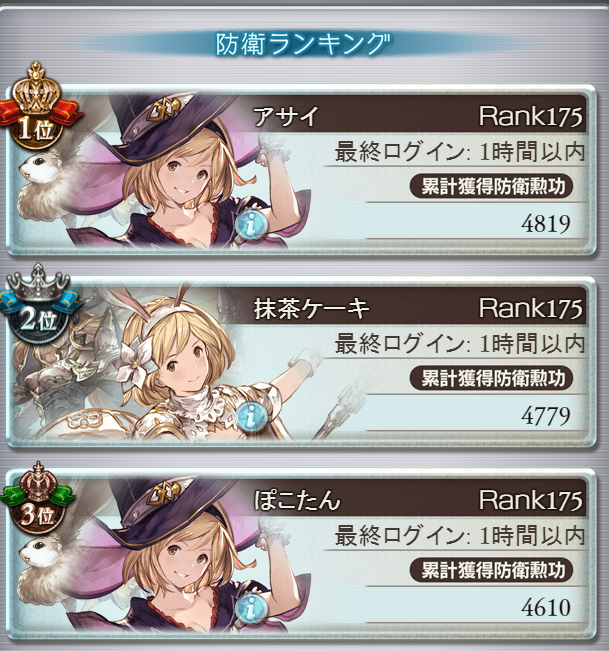
Task: Open the info icon on 抹茶ケーキ's card
Action: coord(251,416)
